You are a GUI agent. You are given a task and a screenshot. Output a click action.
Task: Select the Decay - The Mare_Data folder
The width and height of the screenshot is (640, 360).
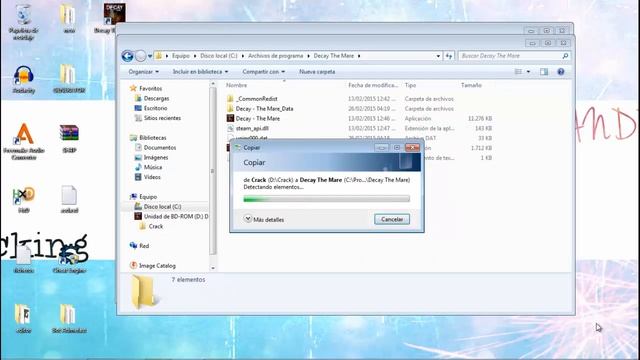260,109
